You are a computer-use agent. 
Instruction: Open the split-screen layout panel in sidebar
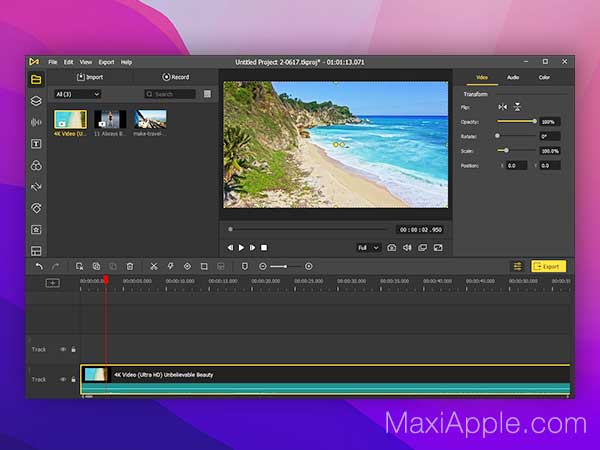[x=36, y=251]
